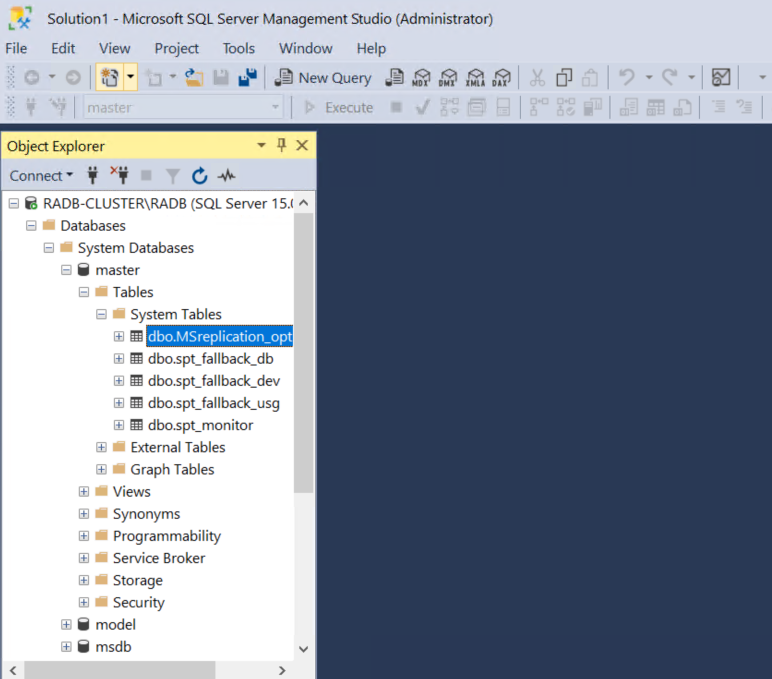This screenshot has width=772, height=679.
Task: Click Connect Object Explorer plug icon
Action: point(93,175)
